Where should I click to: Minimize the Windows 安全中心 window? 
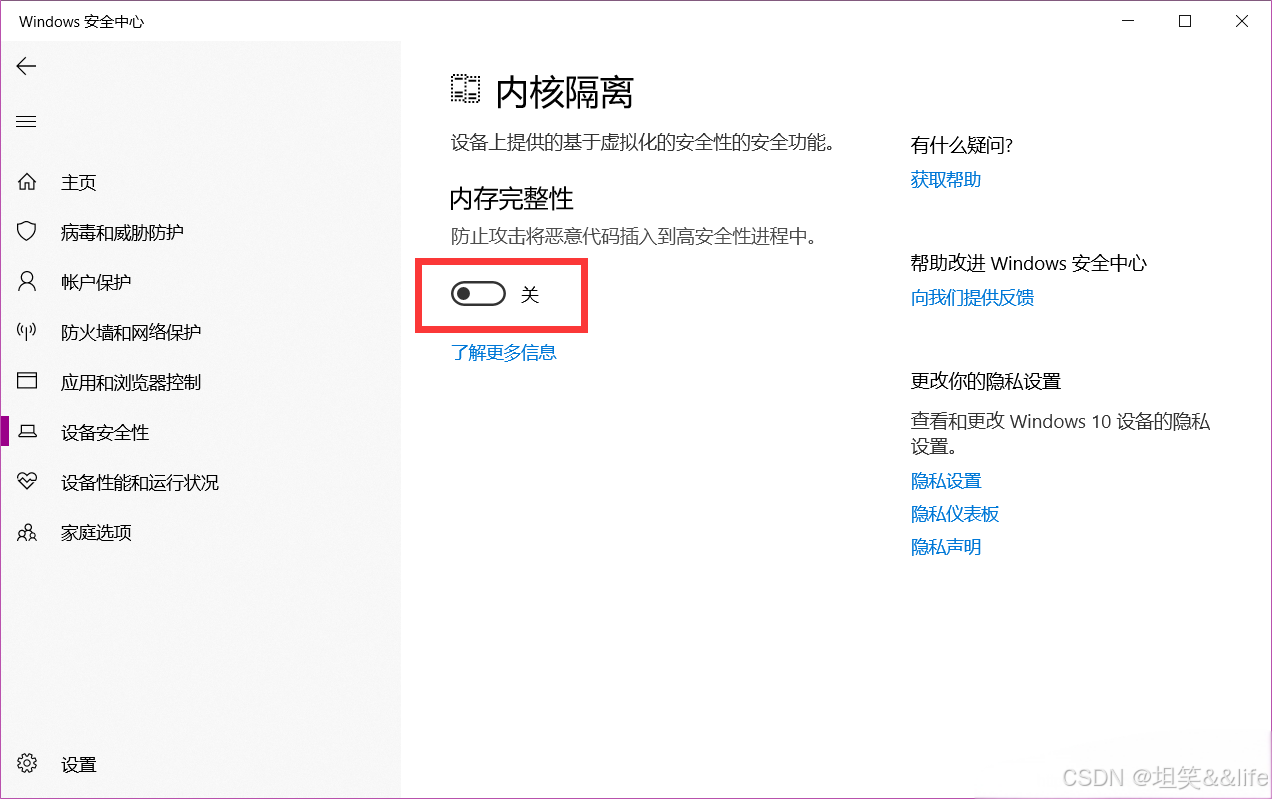coord(1127,21)
